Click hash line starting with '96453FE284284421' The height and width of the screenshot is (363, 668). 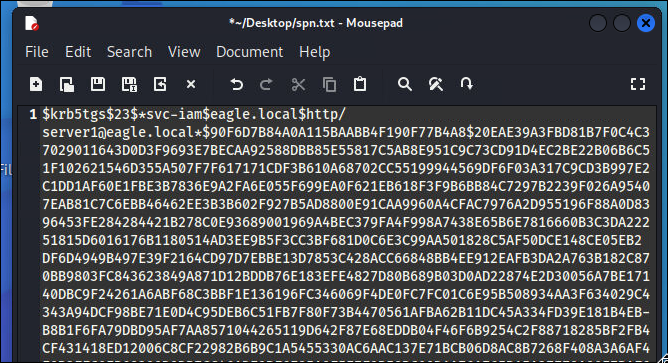(346, 222)
